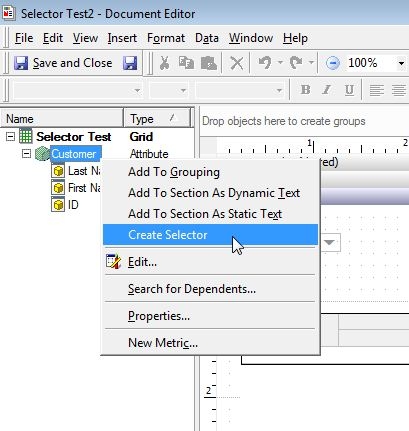The height and width of the screenshot is (431, 409).
Task: Click the Delete X icon
Action: pyautogui.click(x=237, y=63)
